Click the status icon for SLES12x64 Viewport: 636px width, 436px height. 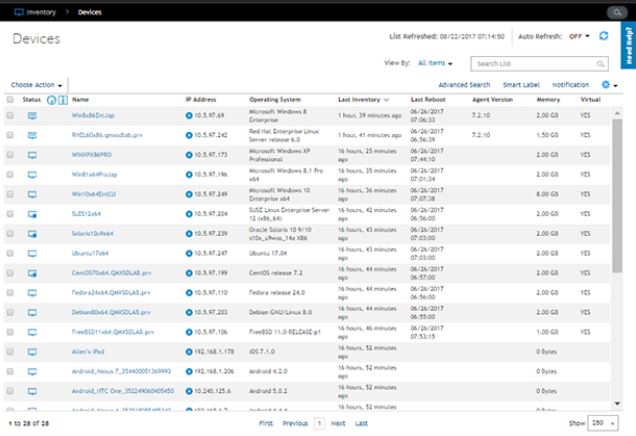(32, 214)
